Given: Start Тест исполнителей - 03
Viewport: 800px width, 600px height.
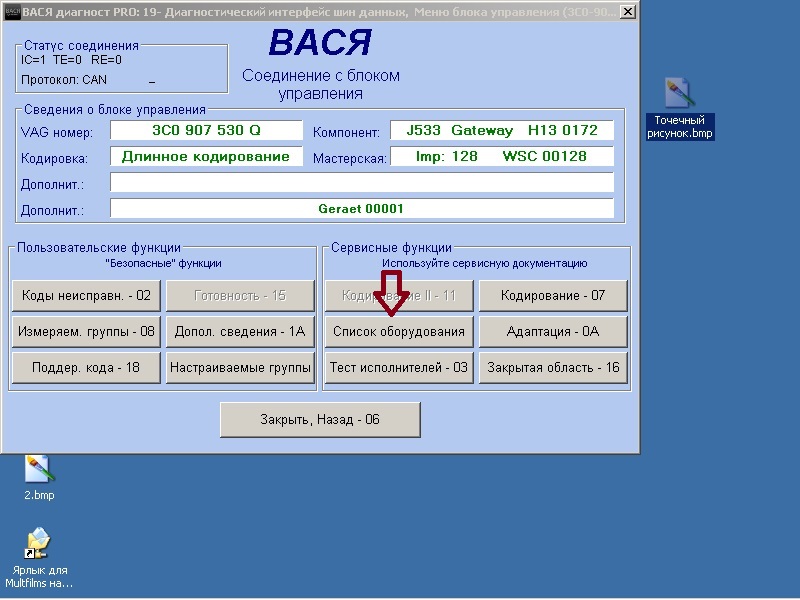Looking at the screenshot, I should click(x=398, y=367).
